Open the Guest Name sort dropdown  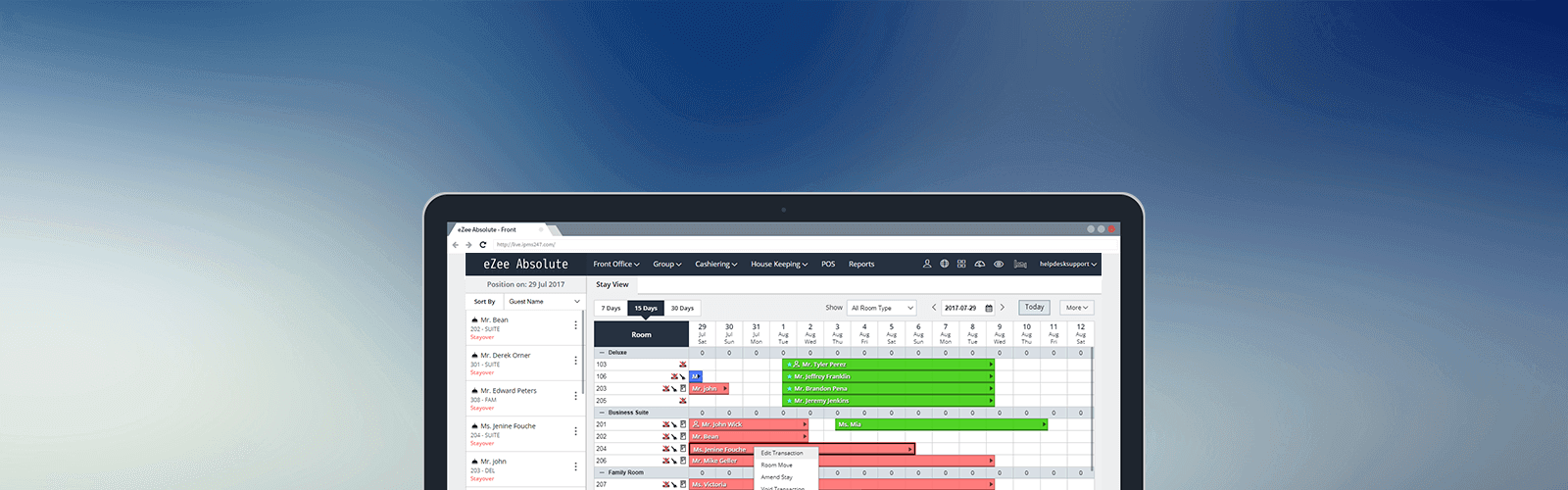(x=544, y=302)
